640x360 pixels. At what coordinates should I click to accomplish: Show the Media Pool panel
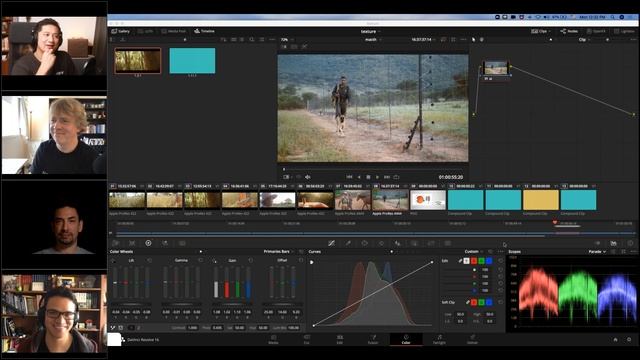tap(174, 31)
